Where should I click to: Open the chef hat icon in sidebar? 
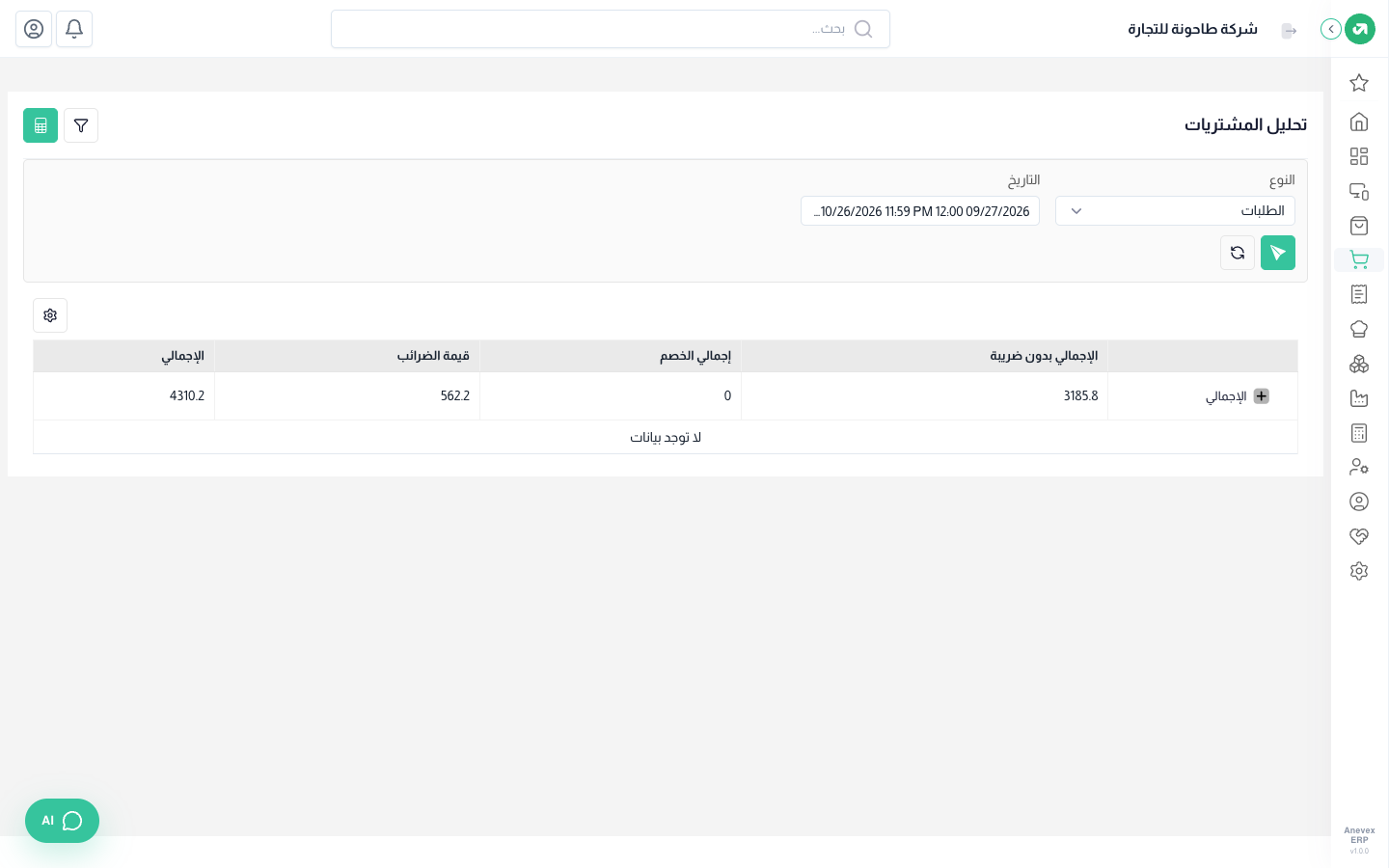point(1359,329)
